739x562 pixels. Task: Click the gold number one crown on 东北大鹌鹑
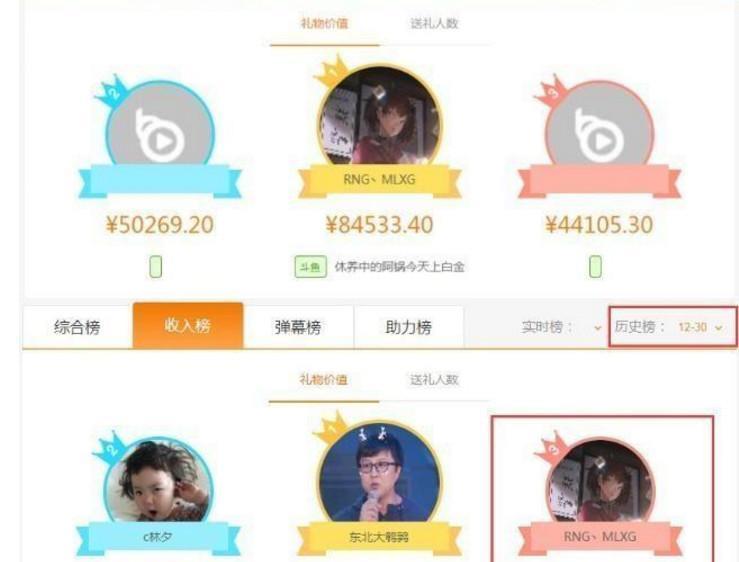(333, 427)
